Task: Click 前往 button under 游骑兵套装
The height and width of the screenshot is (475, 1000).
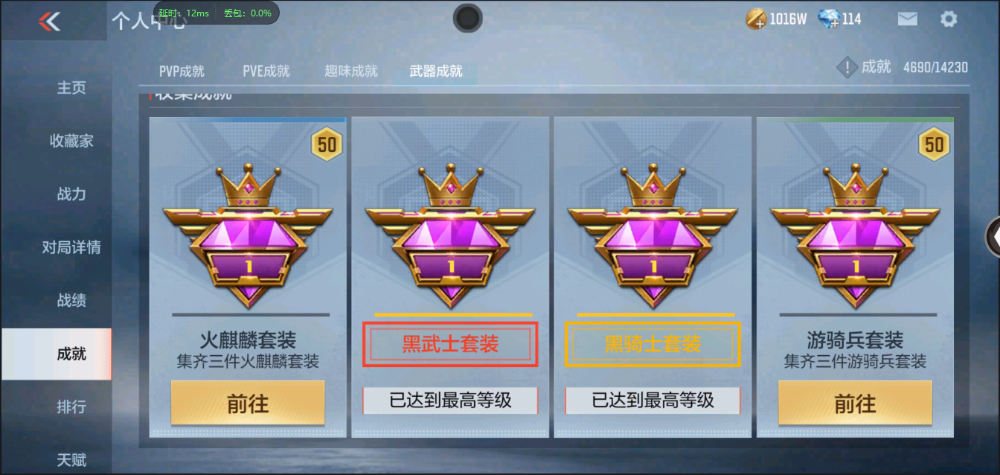Action: [x=855, y=403]
